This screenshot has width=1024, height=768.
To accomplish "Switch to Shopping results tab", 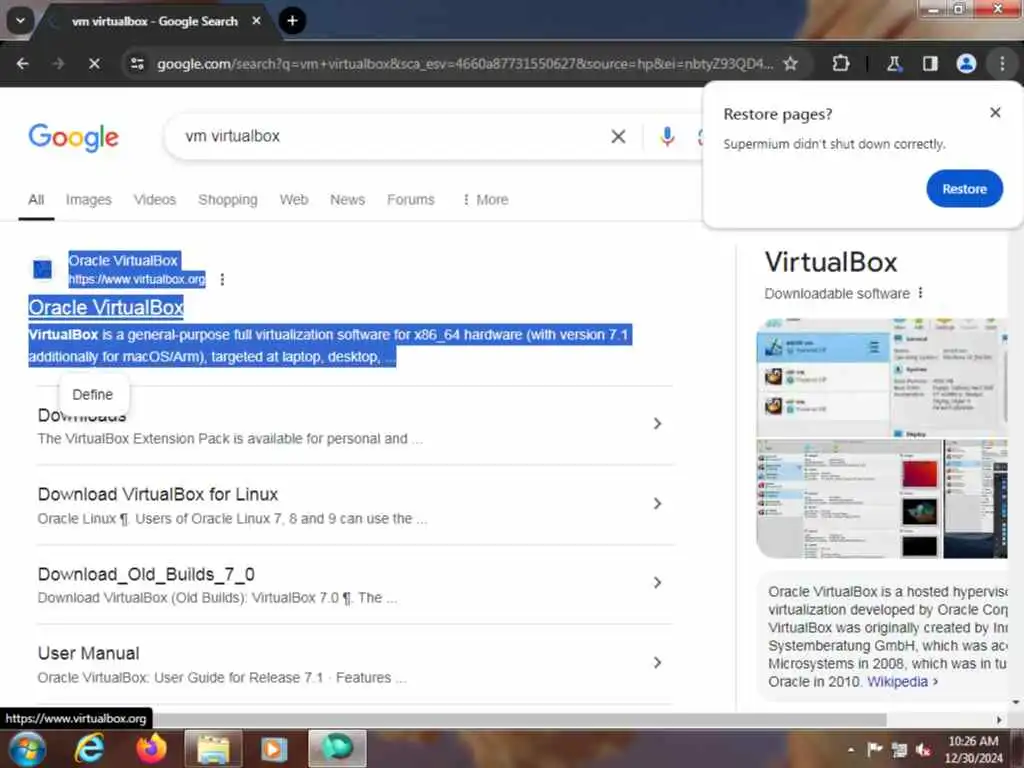I will tap(227, 199).
